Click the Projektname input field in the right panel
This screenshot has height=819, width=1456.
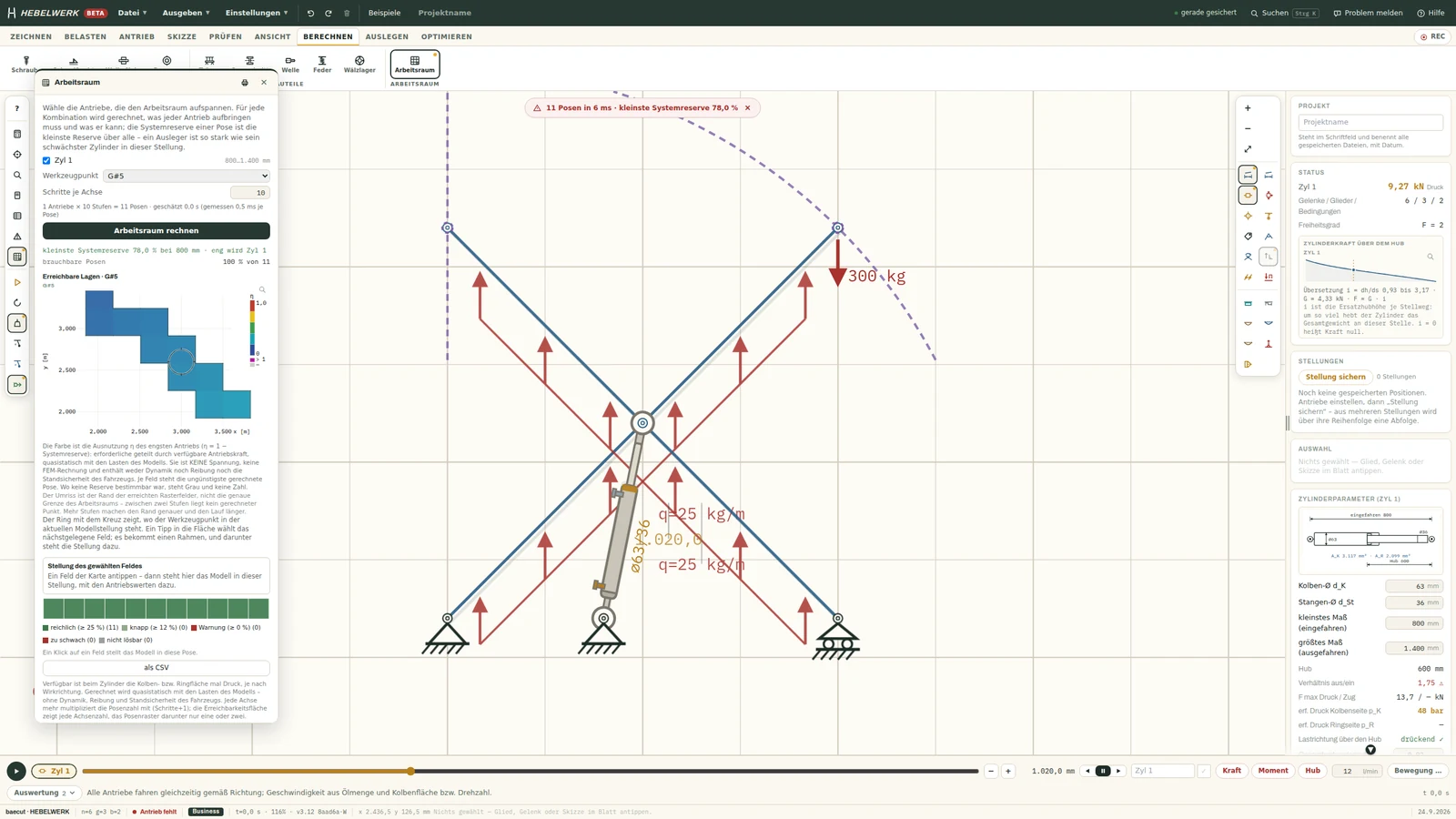[1370, 122]
